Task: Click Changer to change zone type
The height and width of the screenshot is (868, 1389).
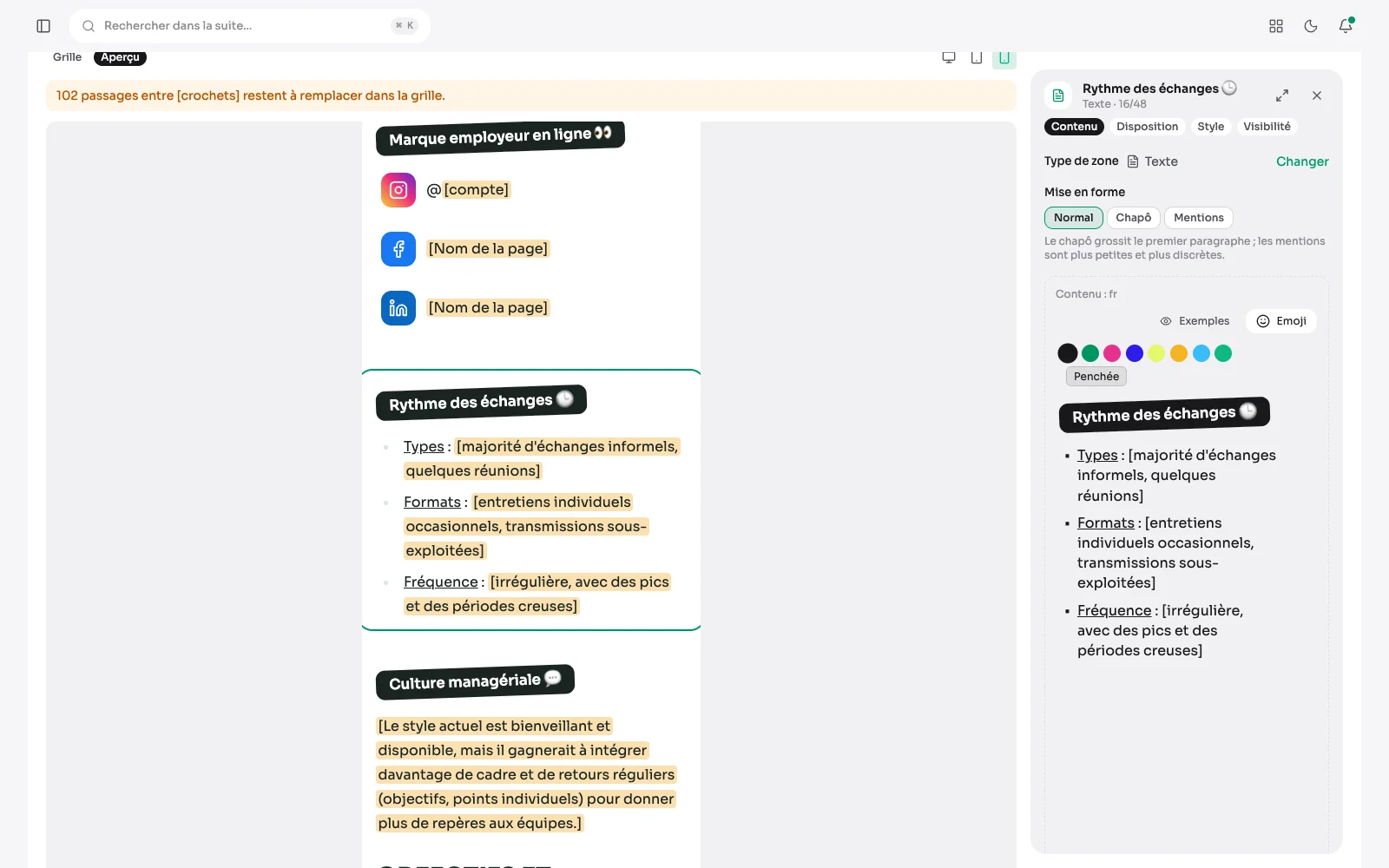Action: point(1302,161)
